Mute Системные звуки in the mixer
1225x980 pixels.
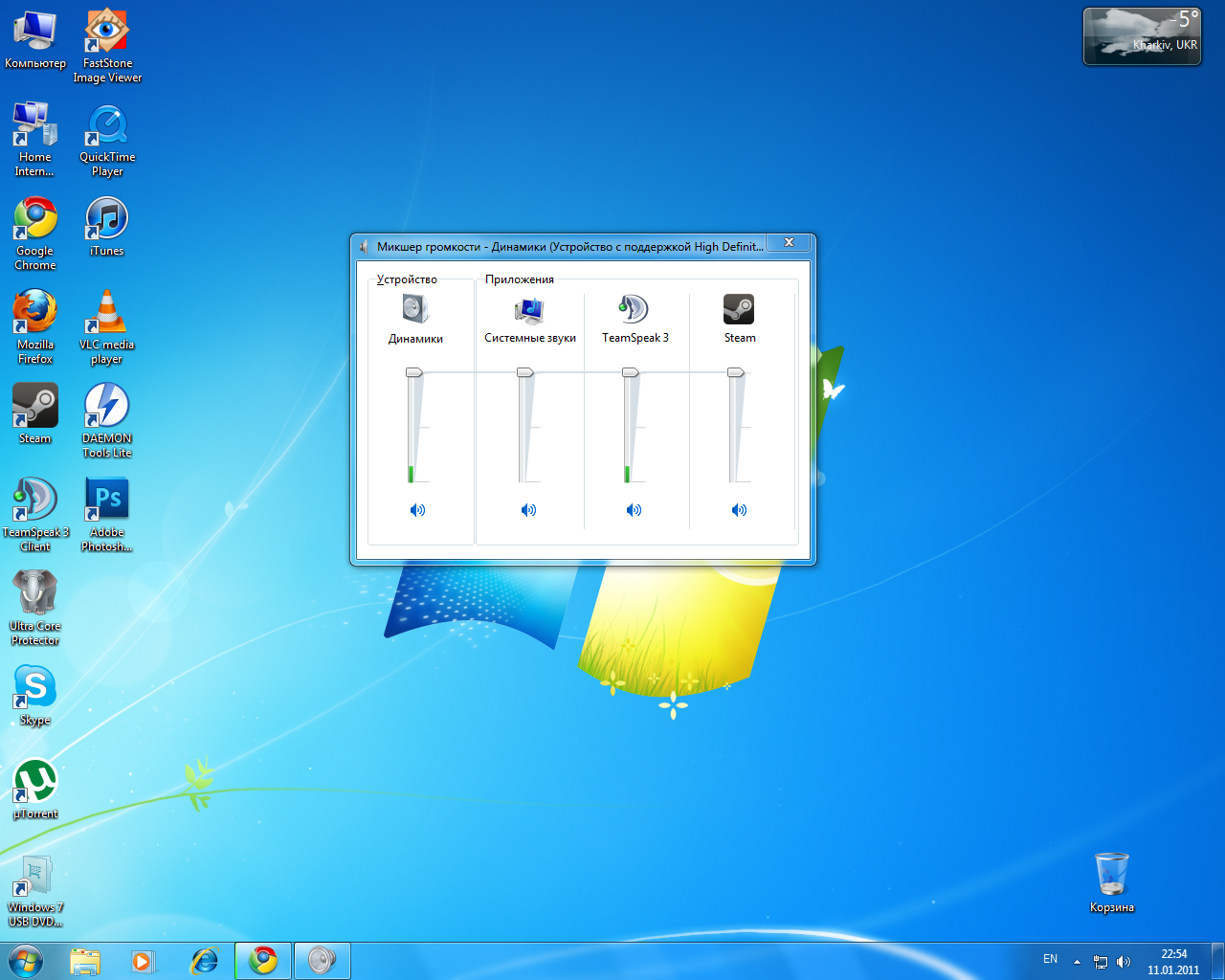tap(528, 510)
